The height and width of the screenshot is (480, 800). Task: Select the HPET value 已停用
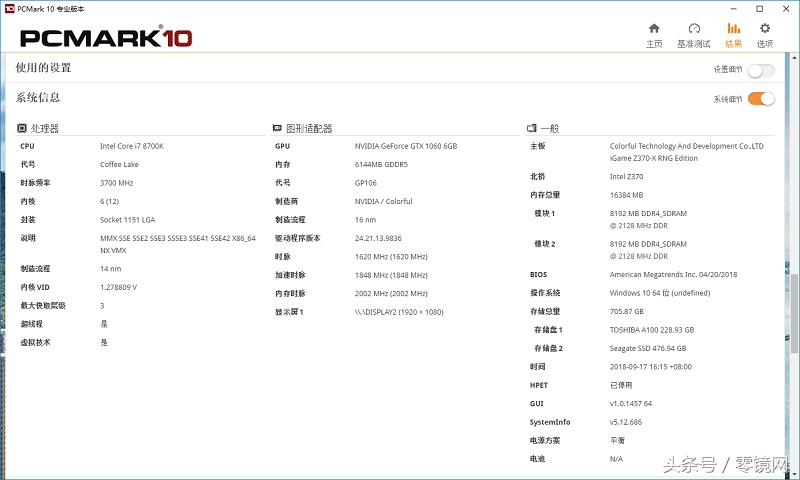621,385
